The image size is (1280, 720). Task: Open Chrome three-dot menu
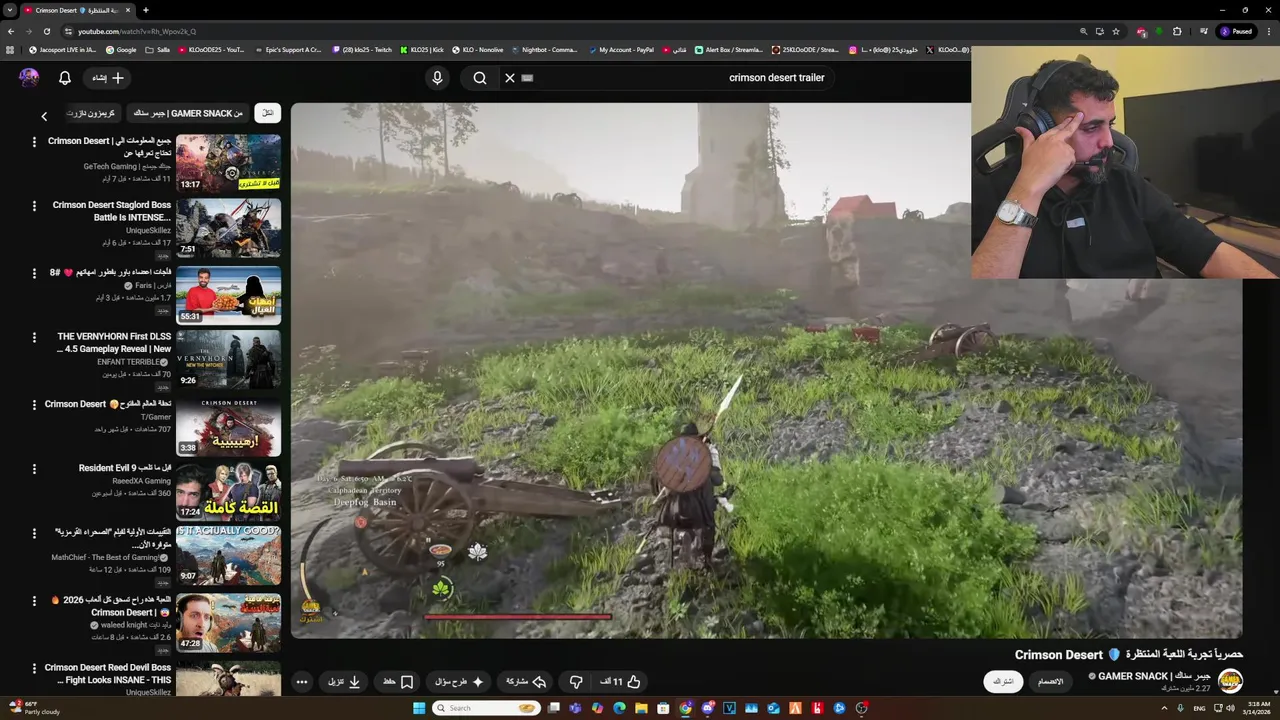coord(1268,31)
